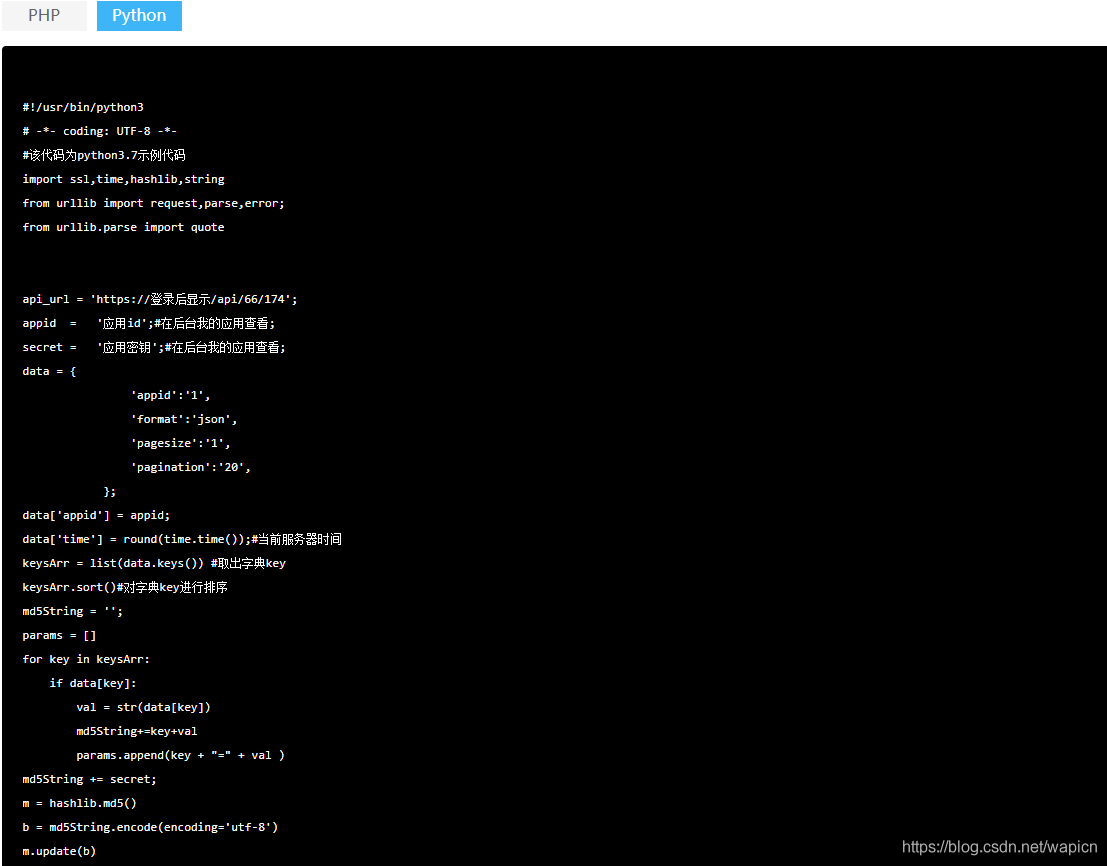The image size is (1107, 866).
Task: Click the keysArr = list(data.keys()) line
Action: pos(154,563)
